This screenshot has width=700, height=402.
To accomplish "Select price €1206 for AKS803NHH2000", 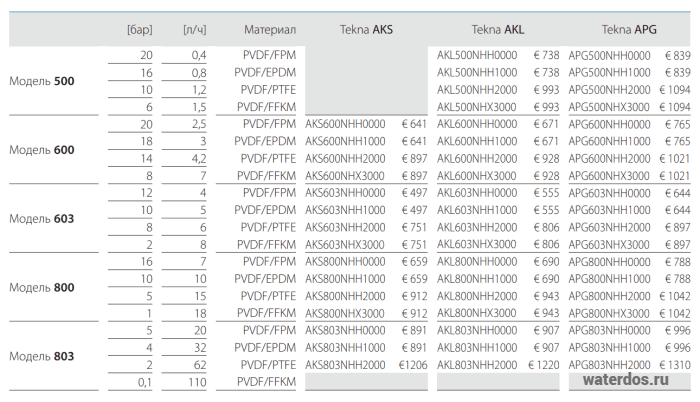I will pos(413,365).
